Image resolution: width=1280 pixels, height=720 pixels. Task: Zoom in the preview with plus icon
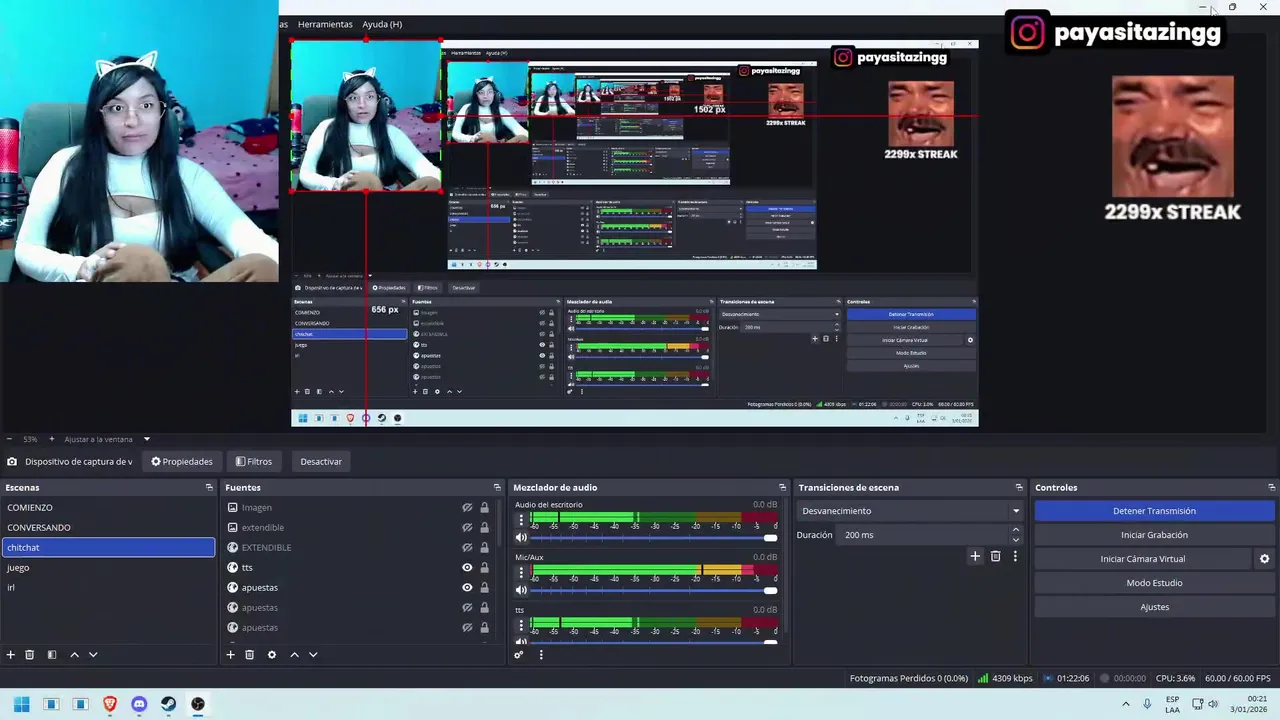coord(52,439)
